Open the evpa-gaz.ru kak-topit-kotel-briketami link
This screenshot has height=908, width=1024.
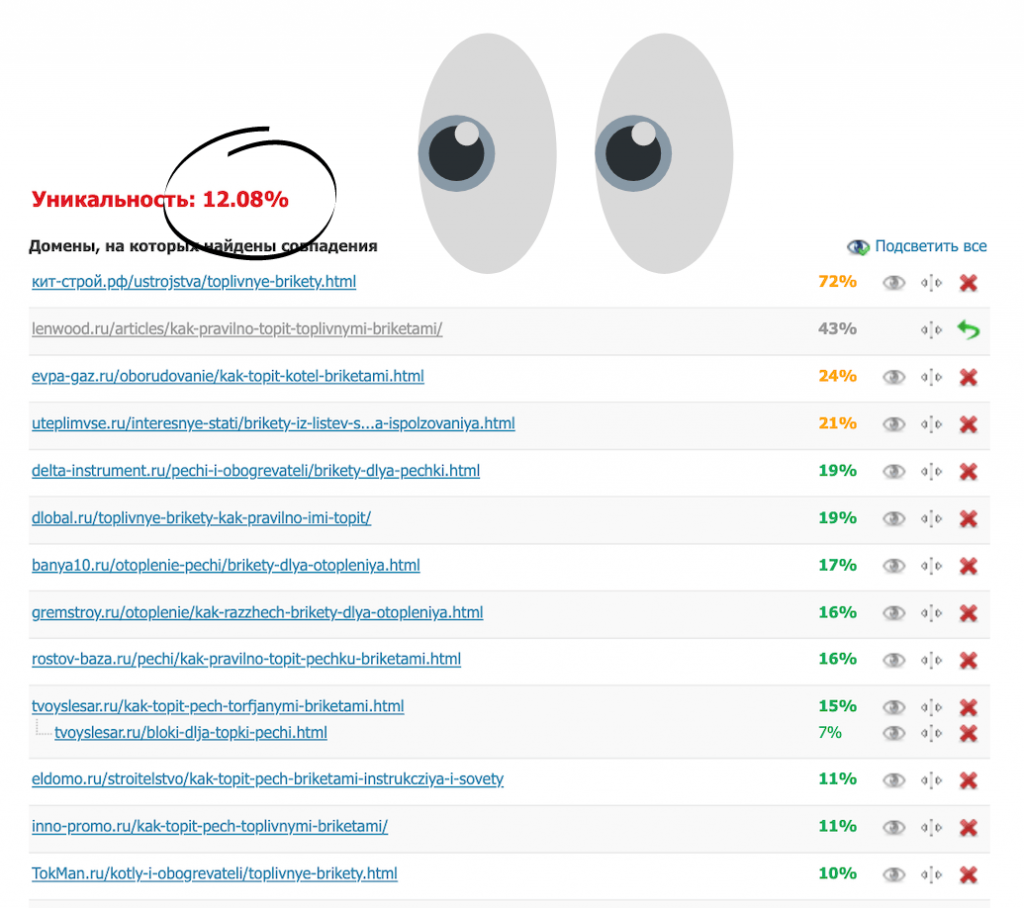point(228,376)
